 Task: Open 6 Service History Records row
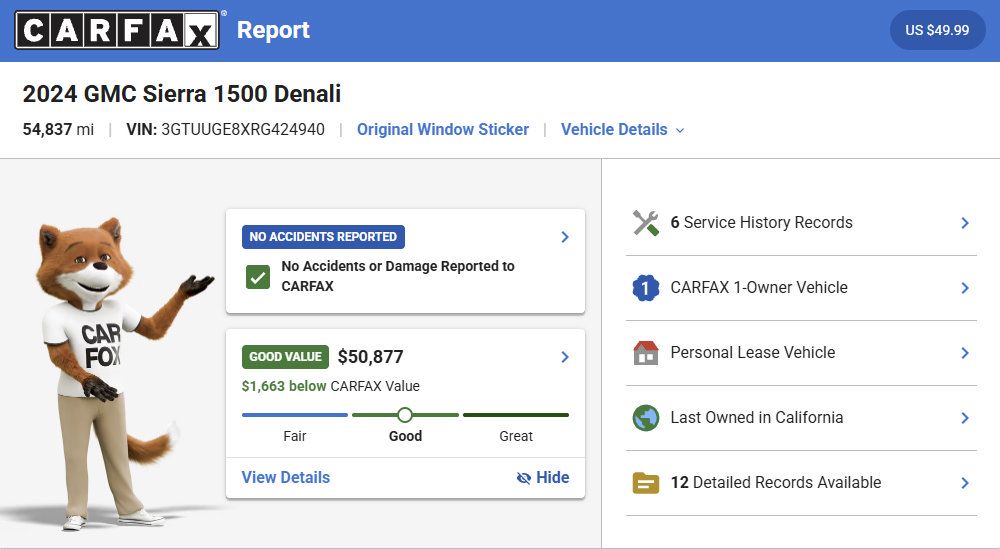[x=802, y=223]
